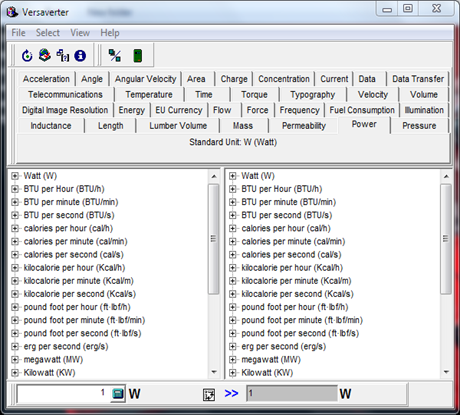Switch to the Typography tab

click(312, 95)
